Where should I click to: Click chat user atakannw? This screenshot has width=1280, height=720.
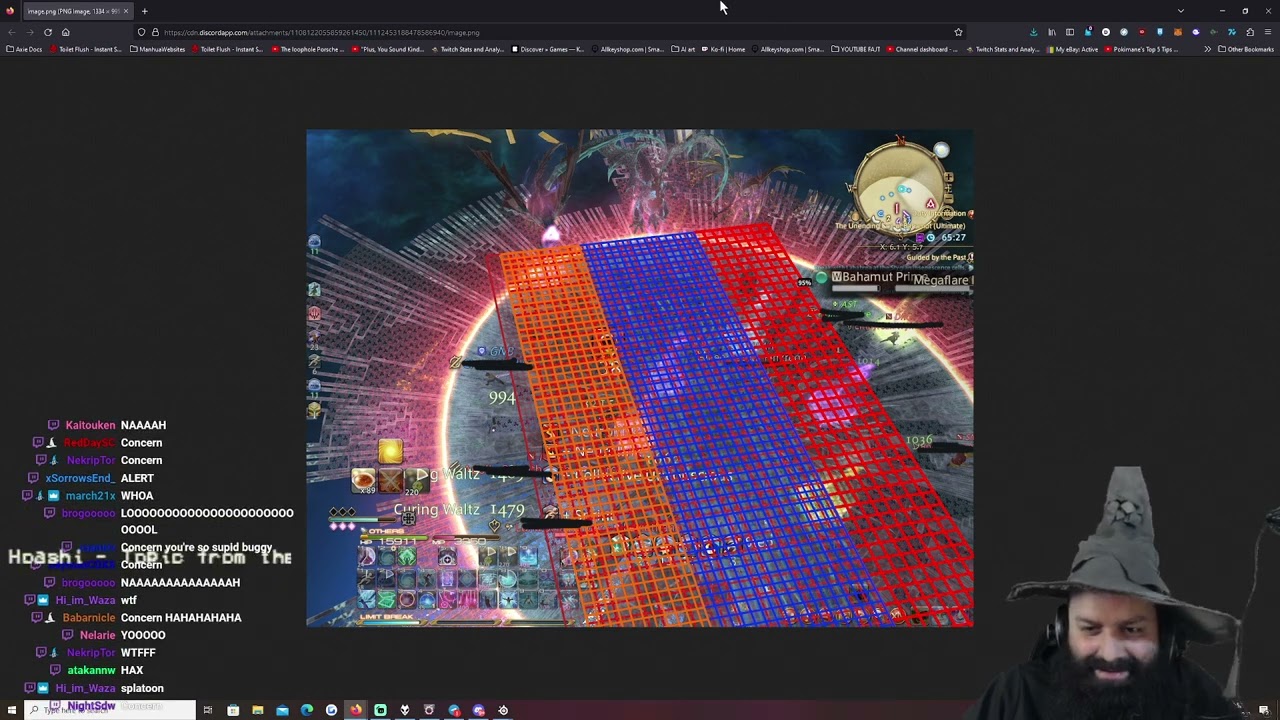(91, 670)
